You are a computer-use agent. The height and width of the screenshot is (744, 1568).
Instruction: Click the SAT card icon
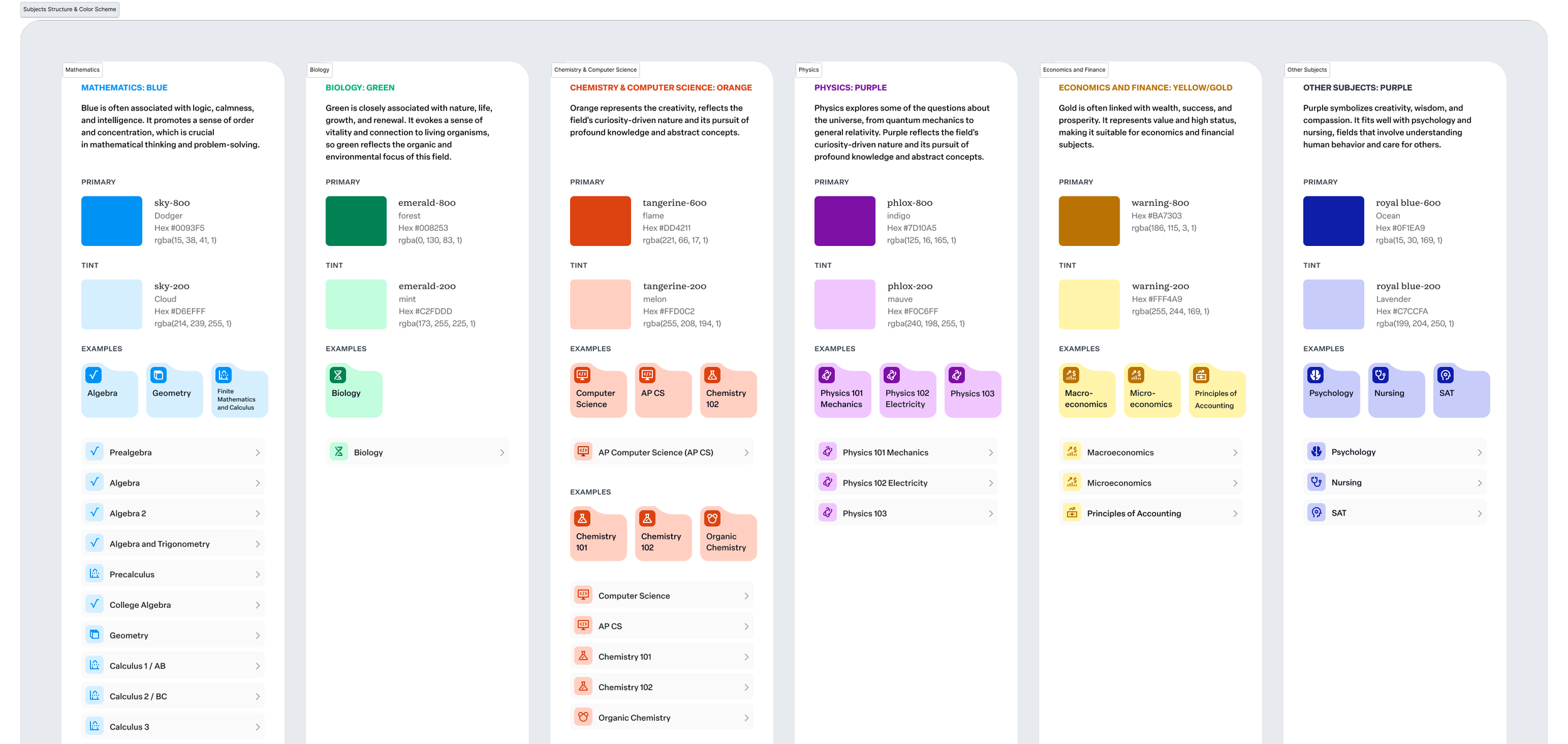click(1445, 375)
